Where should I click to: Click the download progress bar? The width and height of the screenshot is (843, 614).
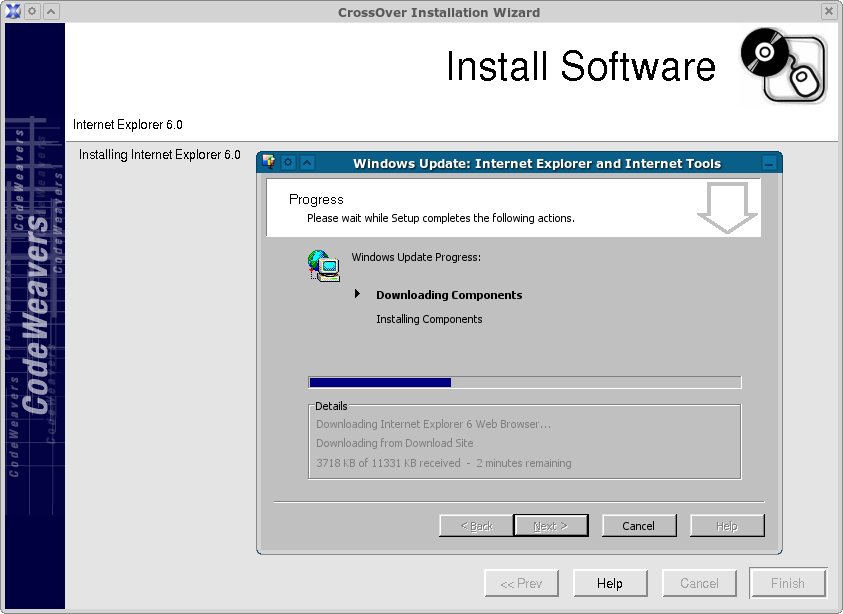(525, 382)
